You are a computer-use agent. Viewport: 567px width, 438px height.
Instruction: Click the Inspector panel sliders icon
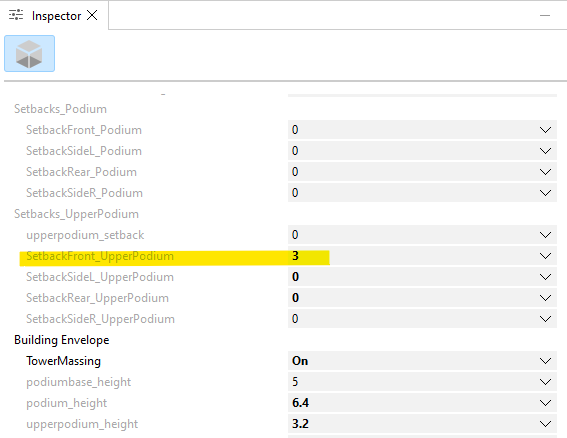click(x=16, y=16)
